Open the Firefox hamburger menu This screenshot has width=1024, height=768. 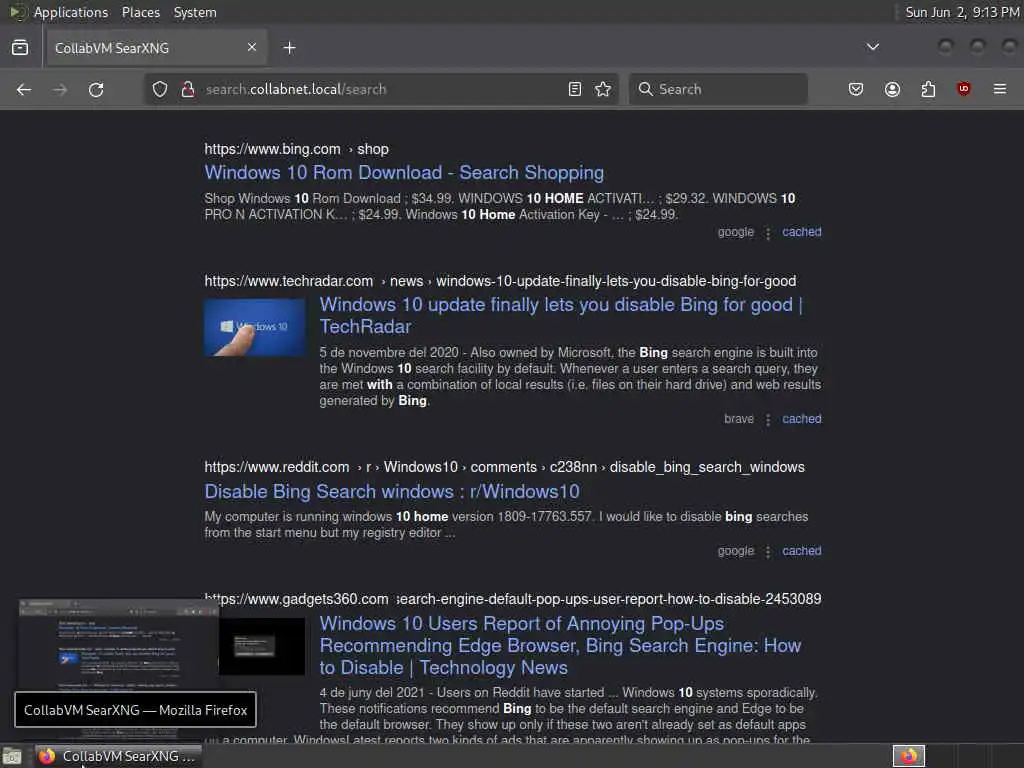(1000, 89)
